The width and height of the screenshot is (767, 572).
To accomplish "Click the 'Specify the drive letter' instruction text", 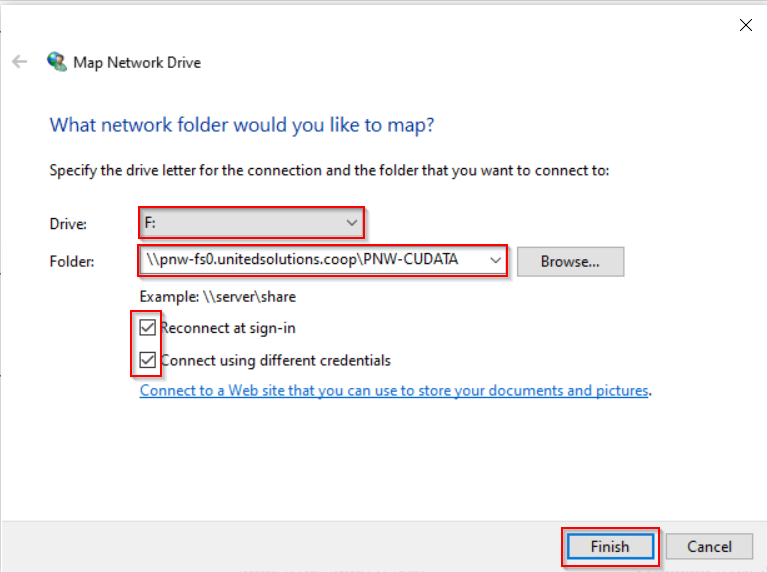I will click(x=329, y=171).
